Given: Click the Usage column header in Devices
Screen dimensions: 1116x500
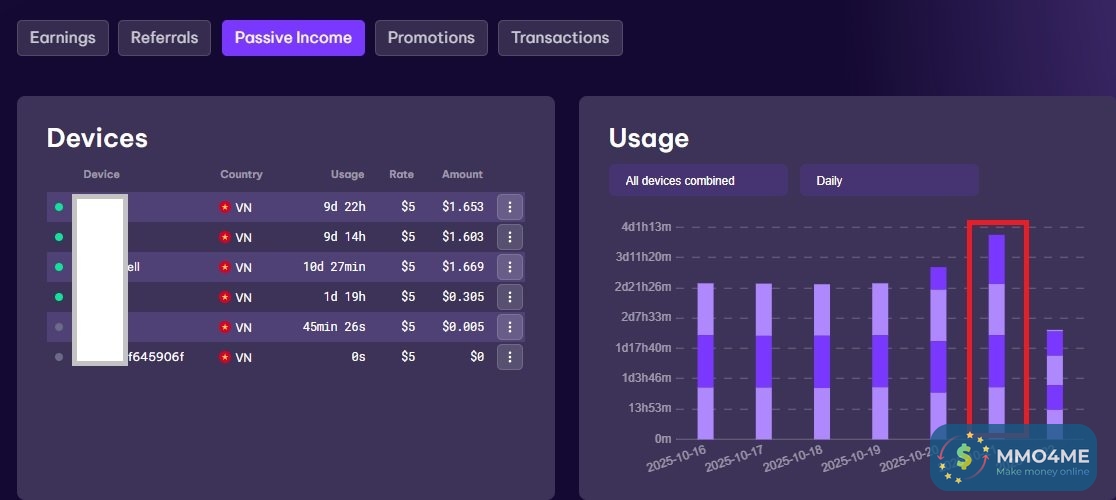Looking at the screenshot, I should coord(347,174).
